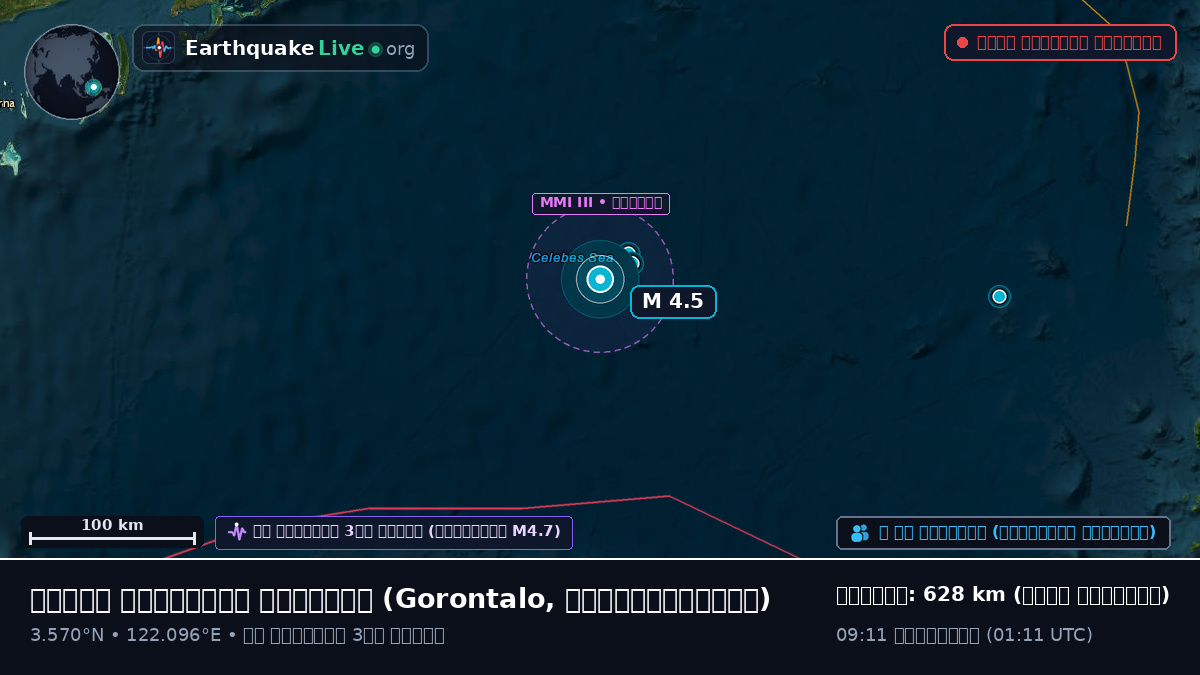1200x675 pixels.
Task: Click the M 4.5 magnitude label
Action: pos(673,301)
